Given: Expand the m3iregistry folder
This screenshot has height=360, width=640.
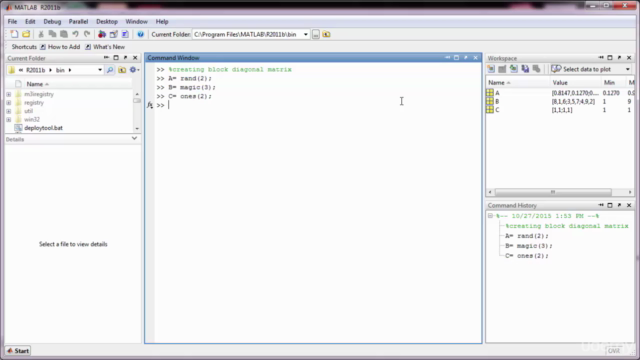Looking at the screenshot, I should pyautogui.click(x=9, y=94).
